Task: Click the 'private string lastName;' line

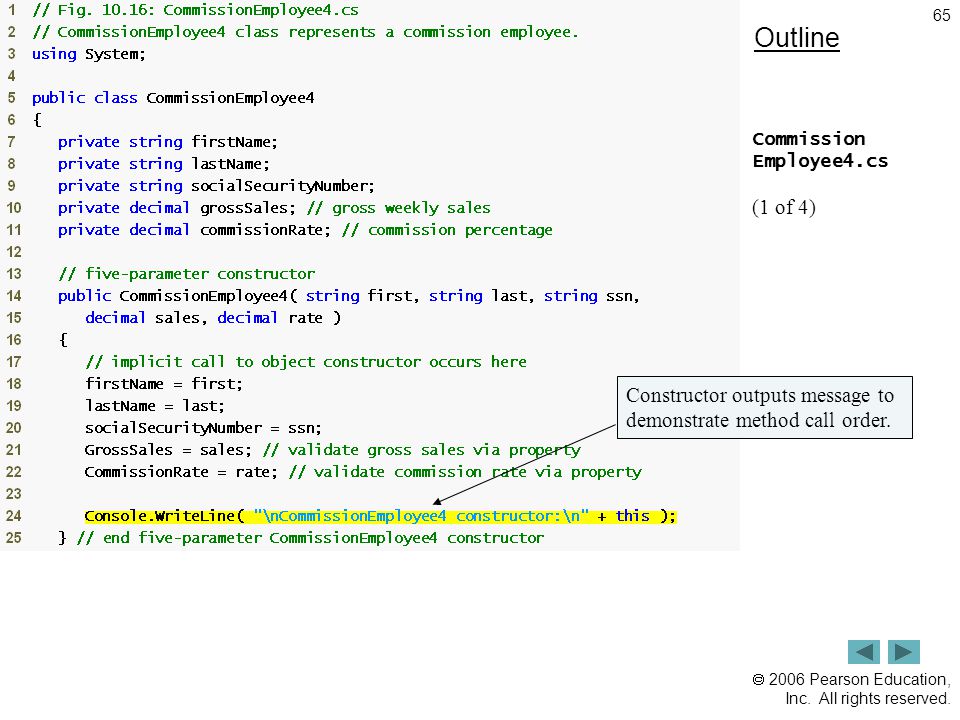Action: [x=163, y=164]
